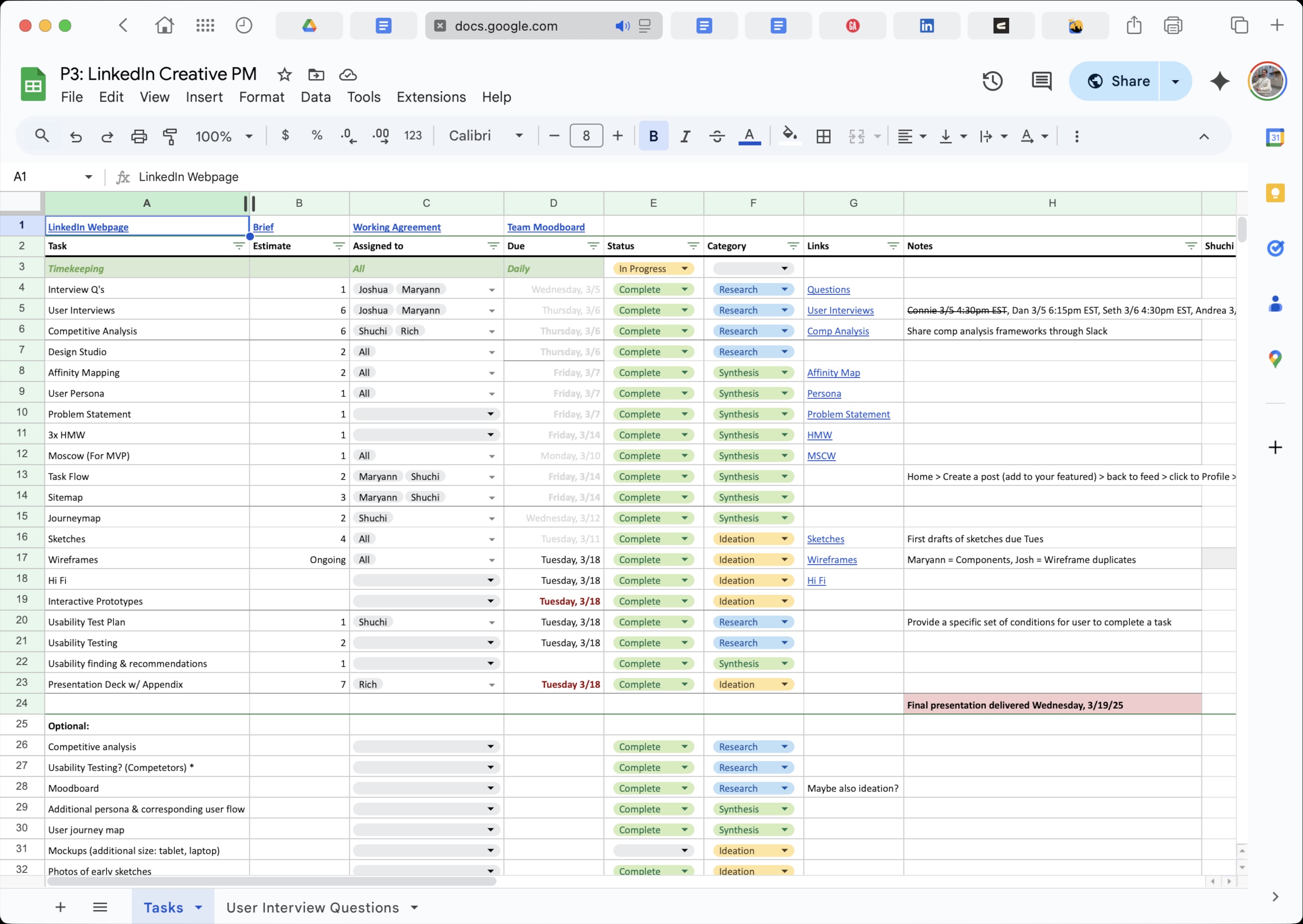Viewport: 1303px width, 924px height.
Task: Check the cloud save status icon
Action: click(x=348, y=75)
